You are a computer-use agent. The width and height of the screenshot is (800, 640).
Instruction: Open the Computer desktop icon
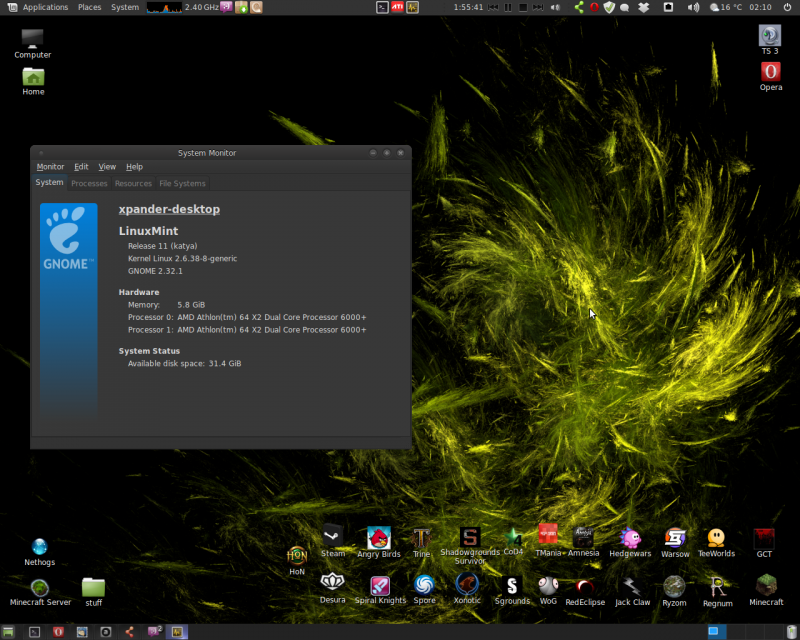click(x=33, y=43)
